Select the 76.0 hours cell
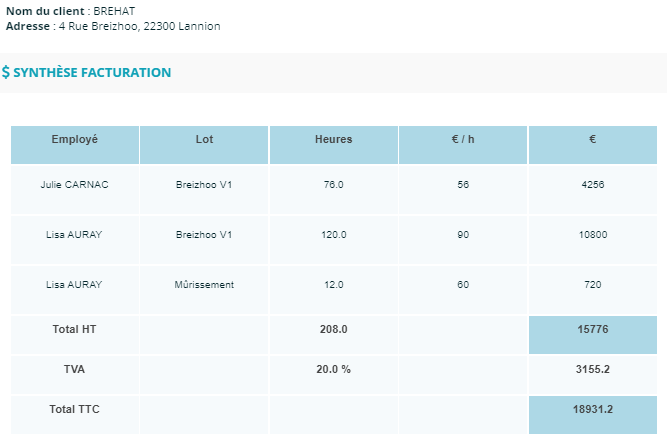Screen dimensions: 667x443 point(333,185)
